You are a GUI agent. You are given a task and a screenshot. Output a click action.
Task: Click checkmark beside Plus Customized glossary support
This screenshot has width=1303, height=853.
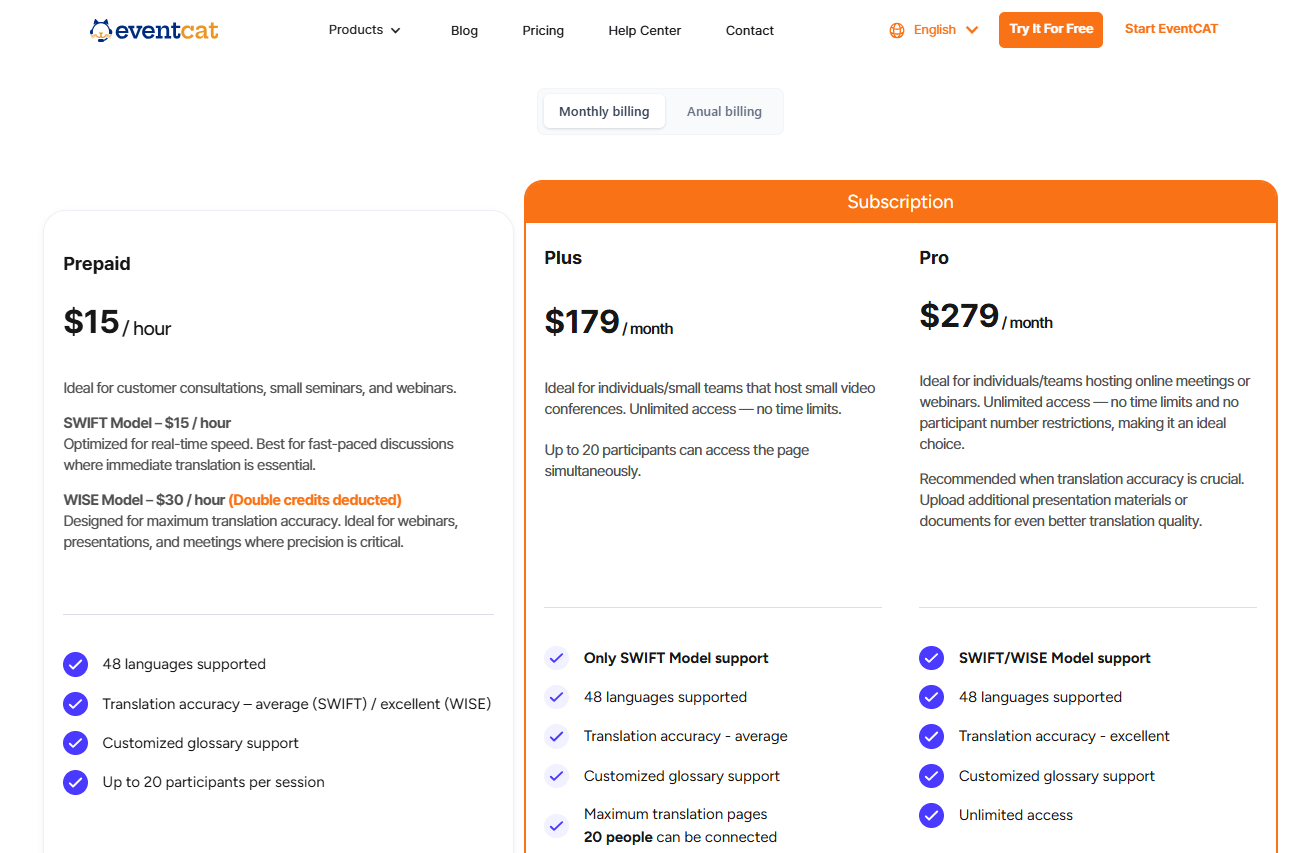(556, 776)
